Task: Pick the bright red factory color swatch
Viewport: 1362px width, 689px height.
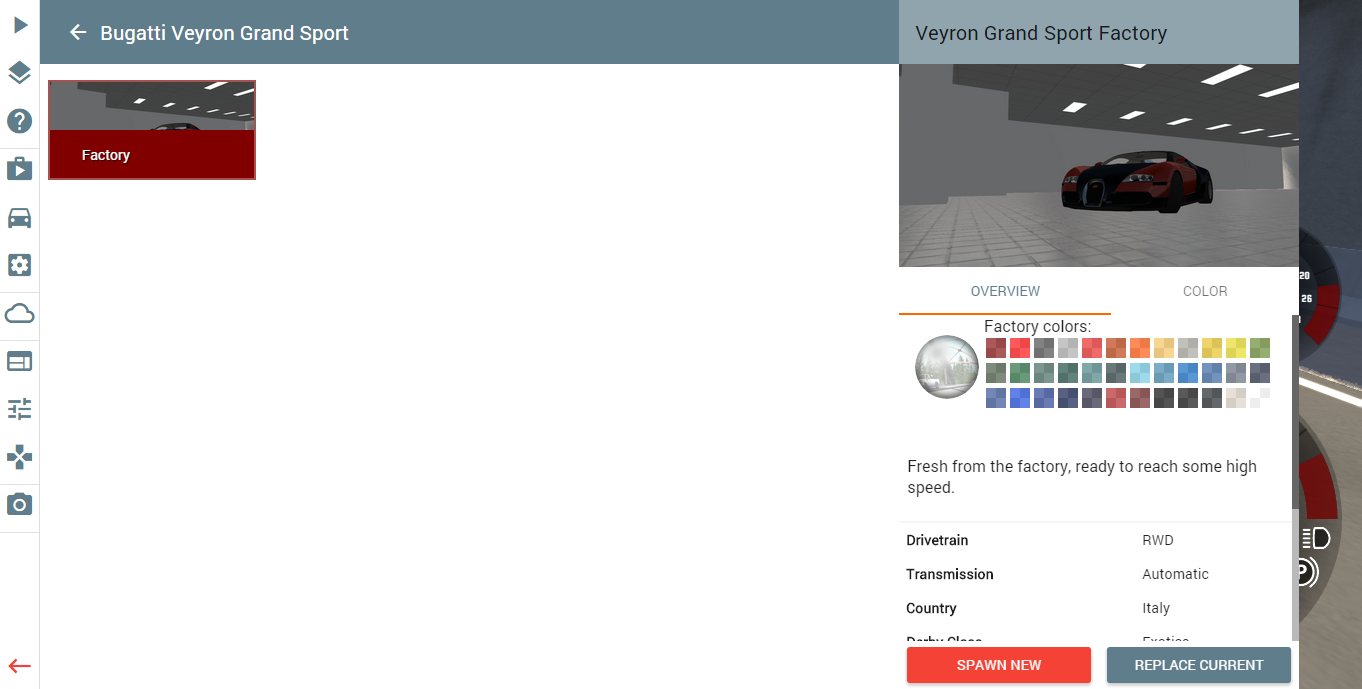Action: [x=1020, y=348]
